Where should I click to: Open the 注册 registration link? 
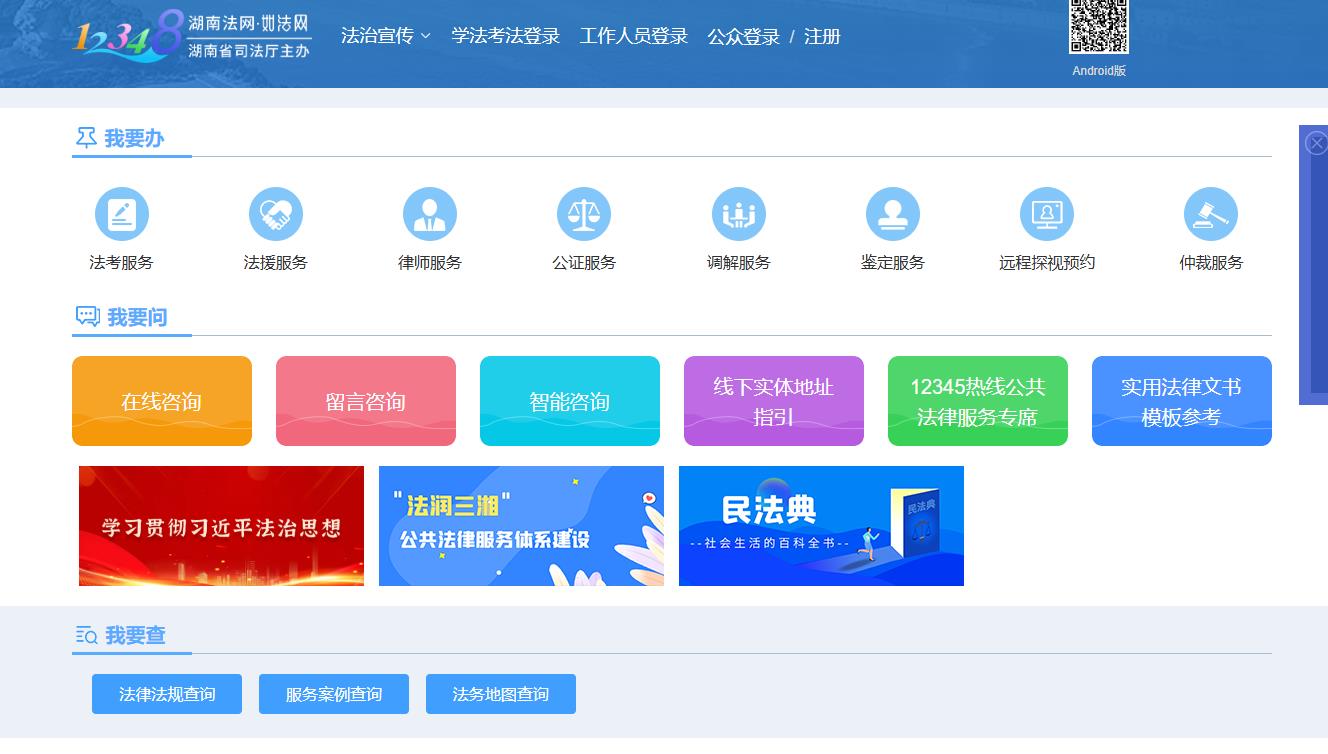[822, 37]
